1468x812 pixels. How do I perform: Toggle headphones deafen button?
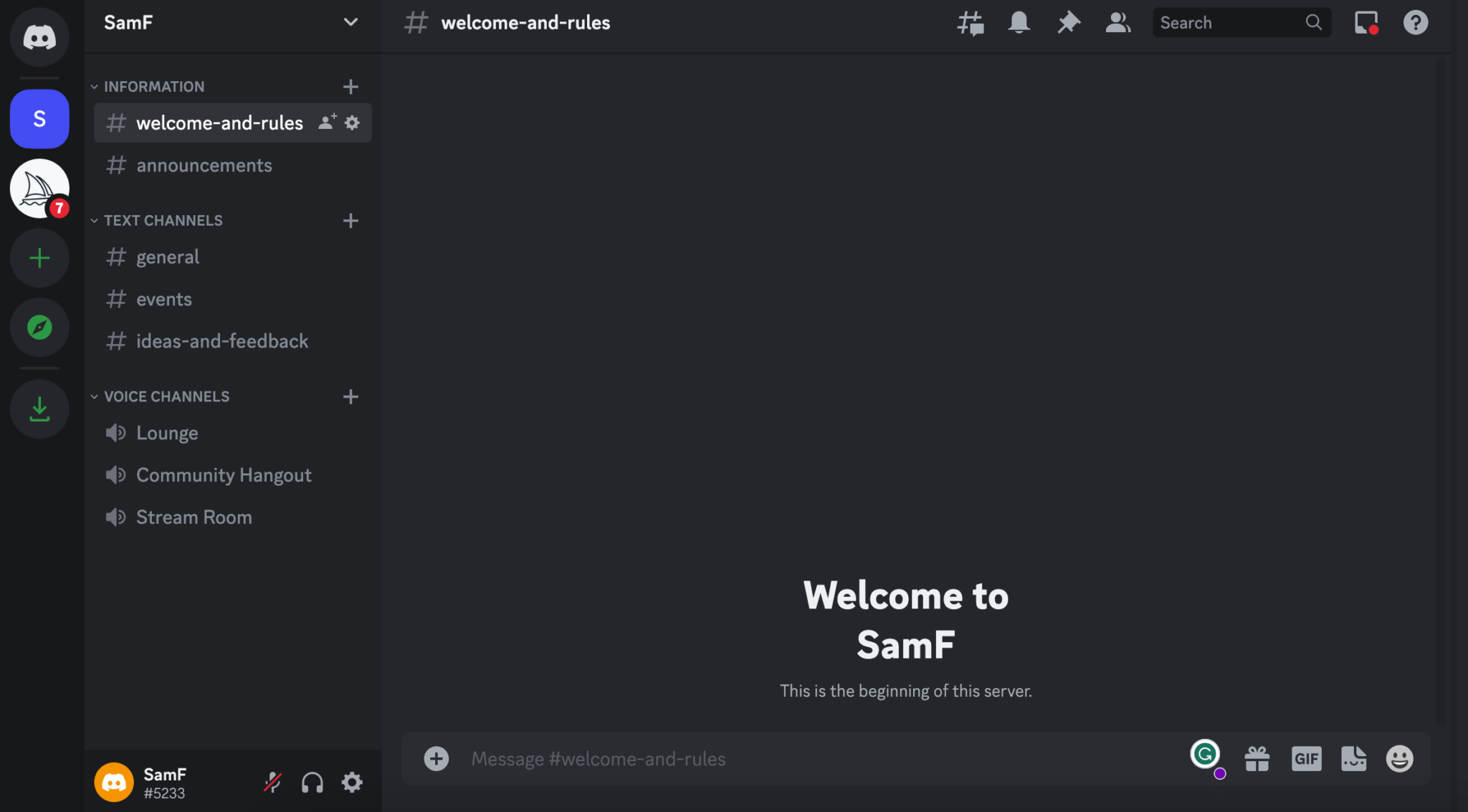point(312,782)
